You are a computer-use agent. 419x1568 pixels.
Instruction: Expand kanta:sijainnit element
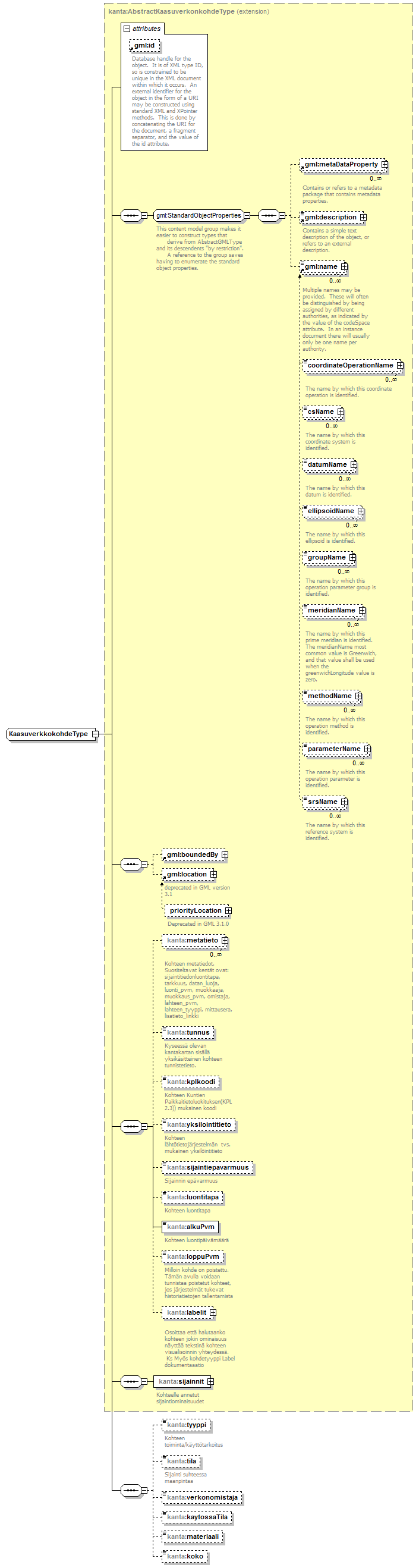point(210,1382)
